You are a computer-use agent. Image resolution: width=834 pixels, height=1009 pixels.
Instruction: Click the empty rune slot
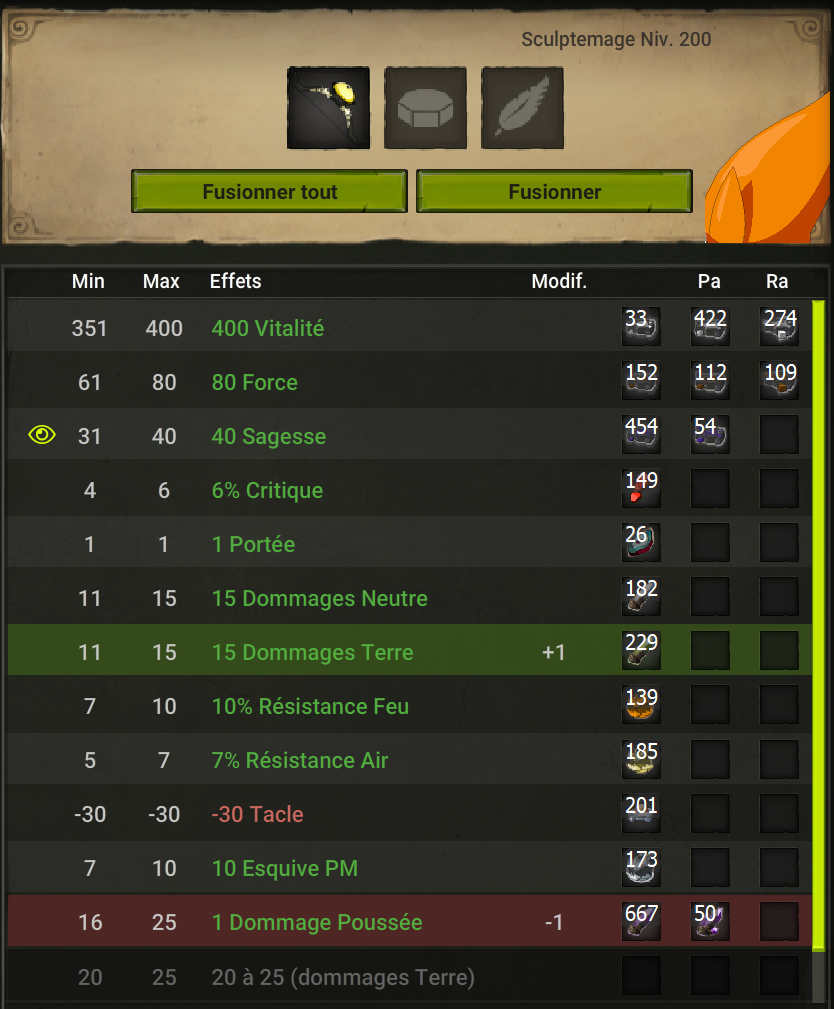[x=425, y=107]
